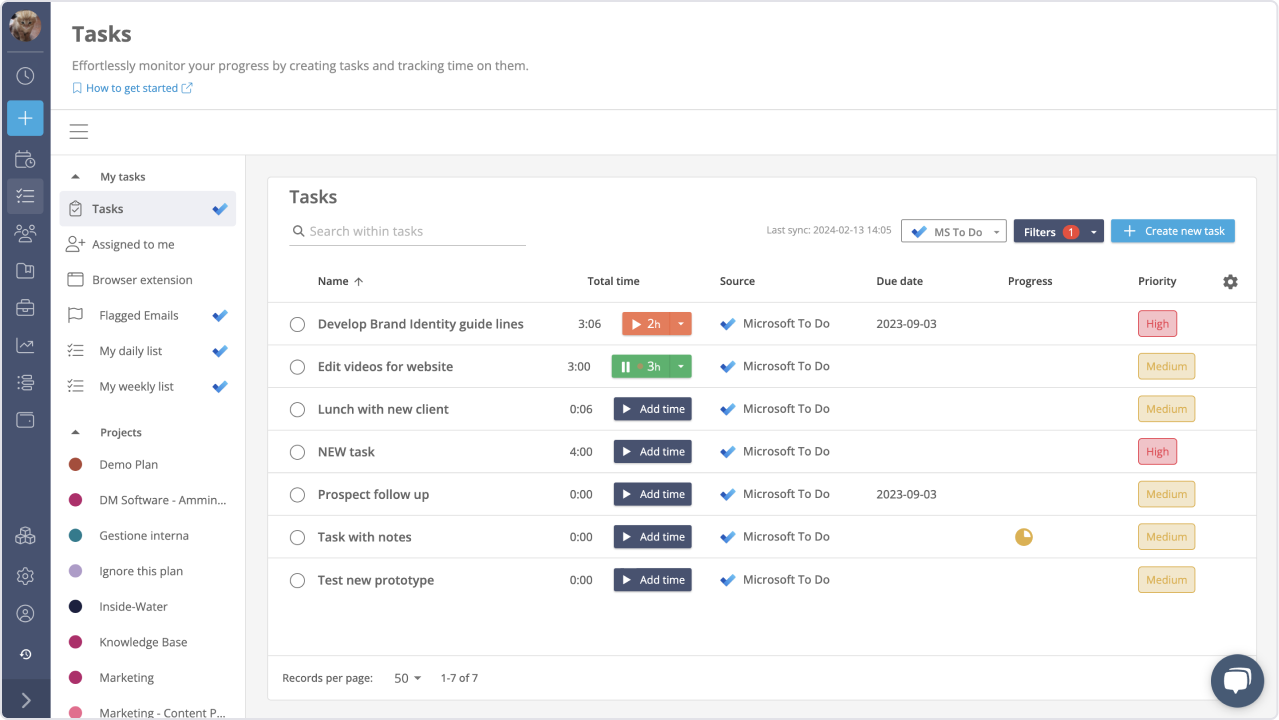Select the circle beside NEW task
The width and height of the screenshot is (1279, 720).
297,451
